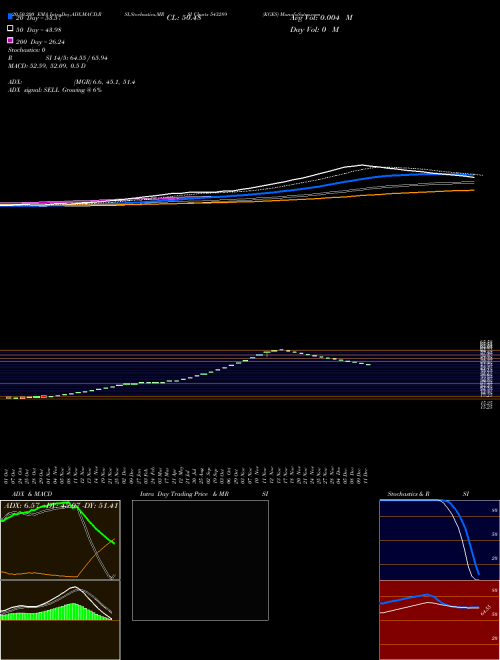Click the magenta 200 Day legend swatch
This screenshot has width=500, height=660.
[x=11, y=40]
